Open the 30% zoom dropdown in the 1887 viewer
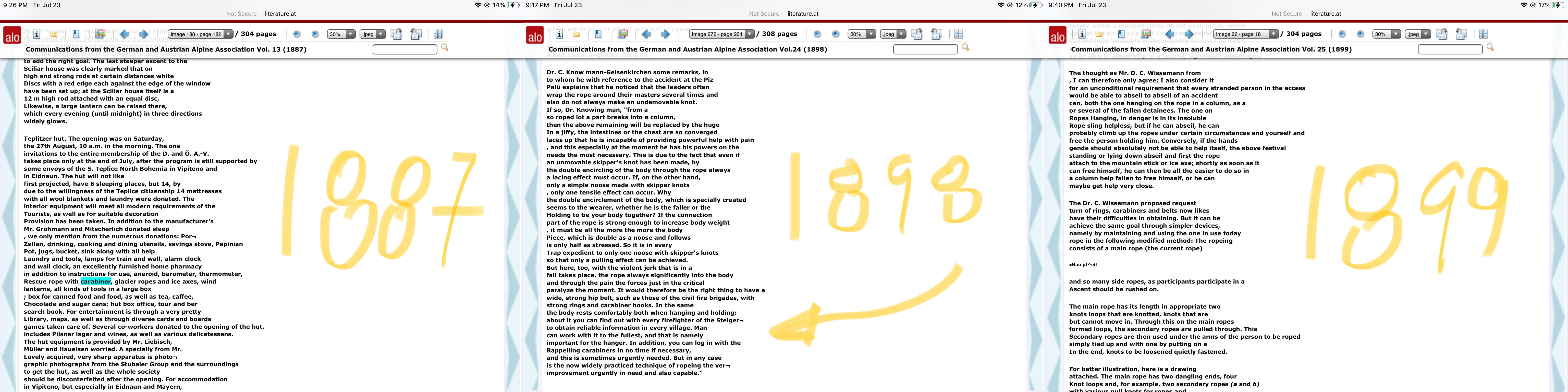 pos(341,34)
